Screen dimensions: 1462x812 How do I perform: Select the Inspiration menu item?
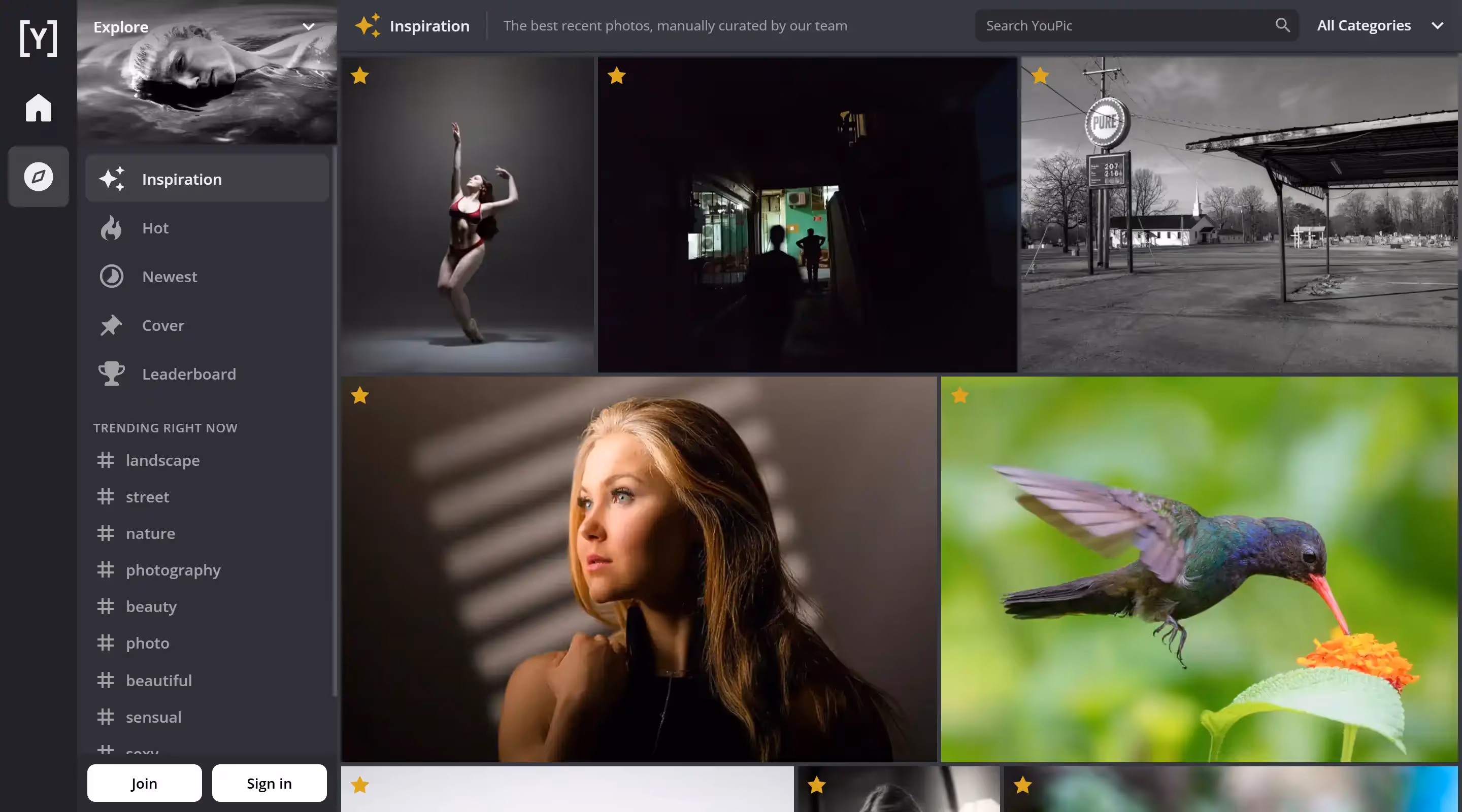pyautogui.click(x=207, y=179)
